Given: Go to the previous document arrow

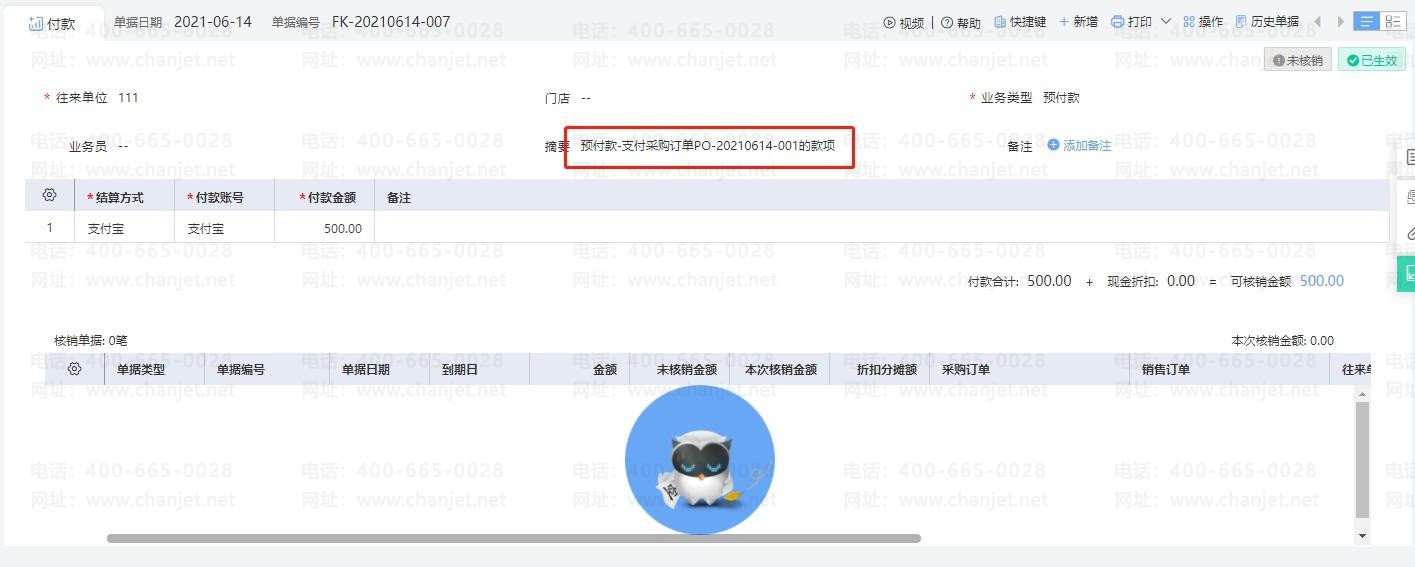Looking at the screenshot, I should point(1317,22).
